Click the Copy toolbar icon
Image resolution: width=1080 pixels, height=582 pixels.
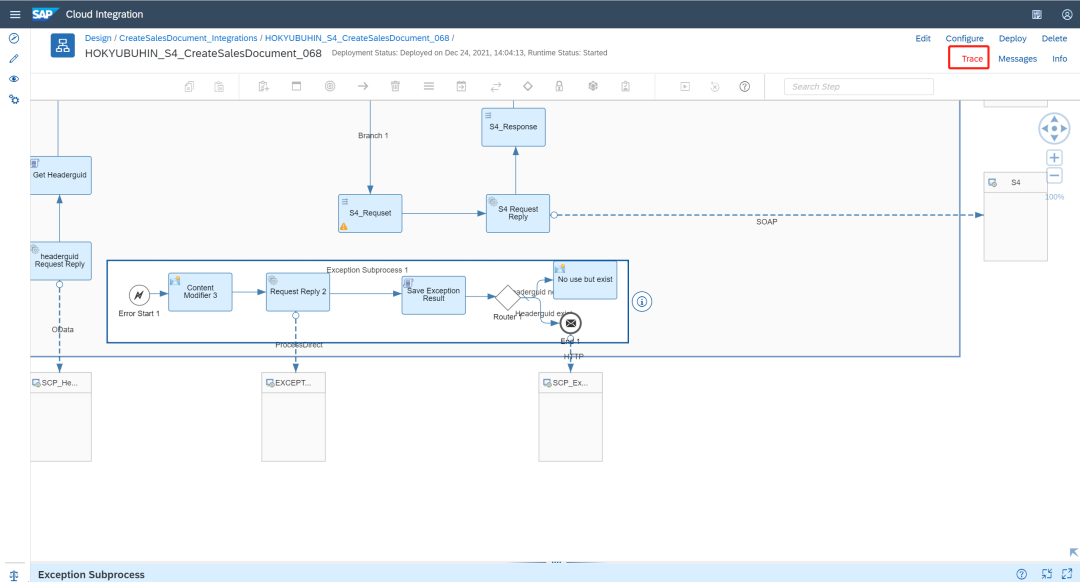tap(189, 86)
